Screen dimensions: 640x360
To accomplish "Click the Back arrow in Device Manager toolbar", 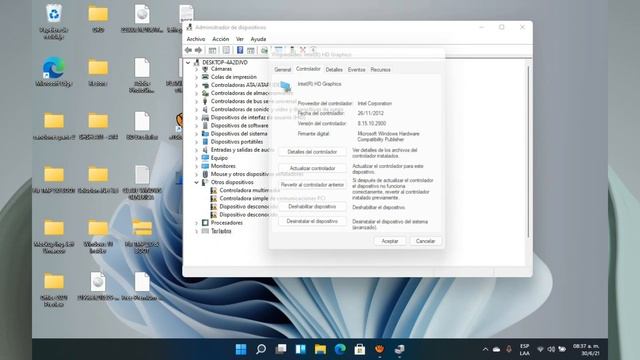I will 188,50.
